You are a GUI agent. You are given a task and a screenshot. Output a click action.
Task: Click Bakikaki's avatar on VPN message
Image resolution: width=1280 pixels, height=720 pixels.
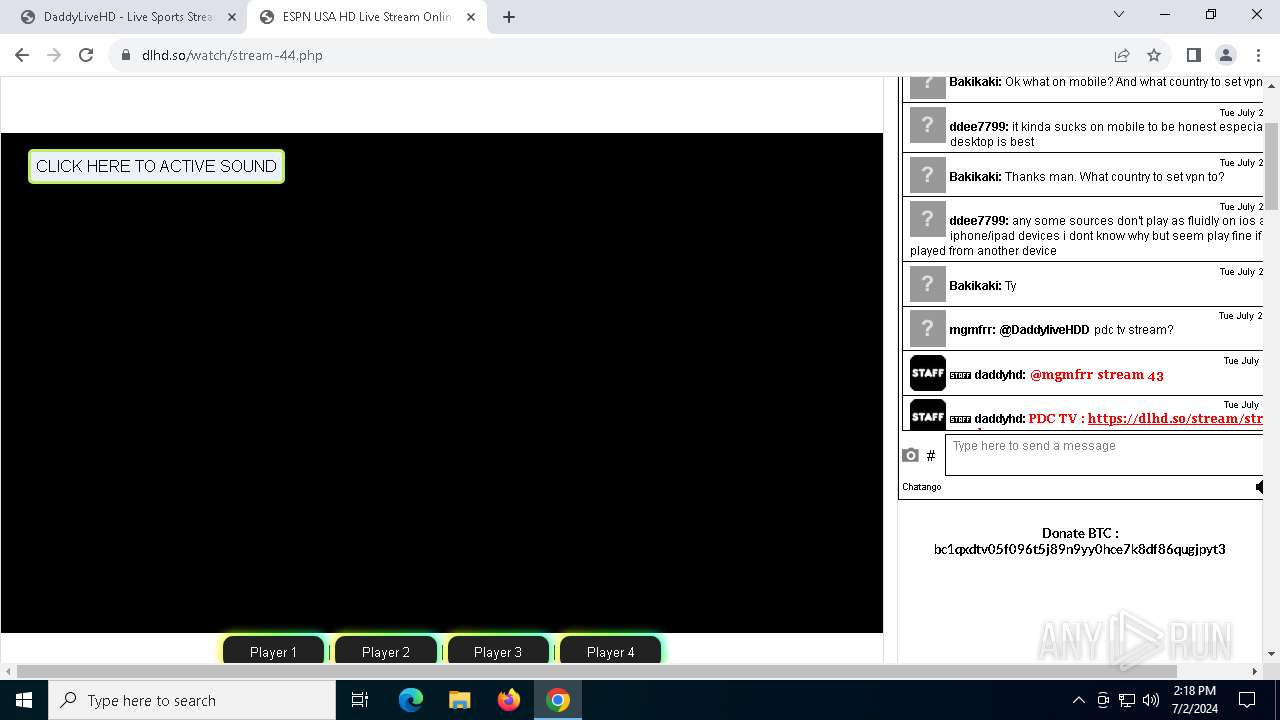point(927,175)
